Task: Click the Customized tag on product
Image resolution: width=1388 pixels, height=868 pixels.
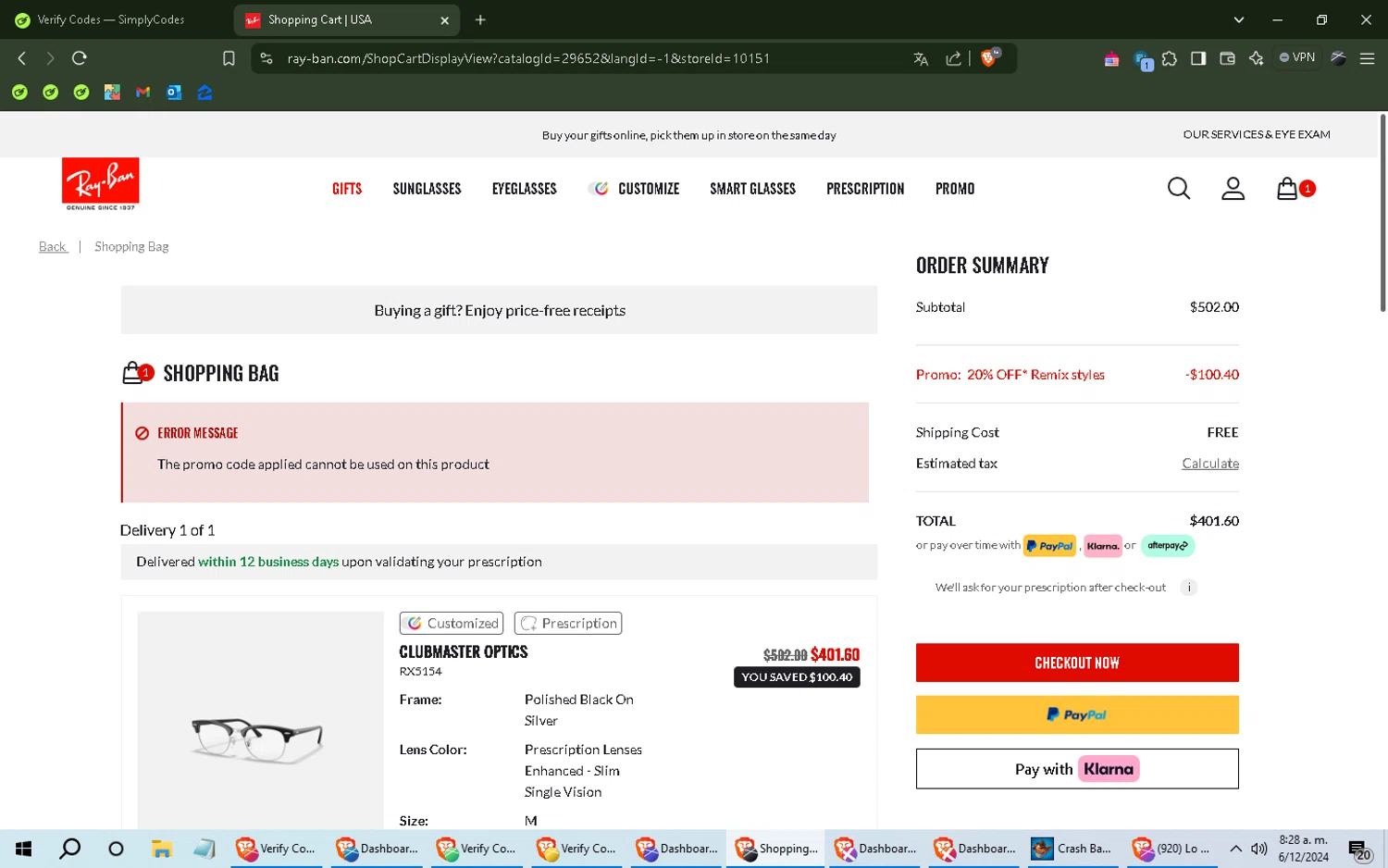Action: pos(452,624)
